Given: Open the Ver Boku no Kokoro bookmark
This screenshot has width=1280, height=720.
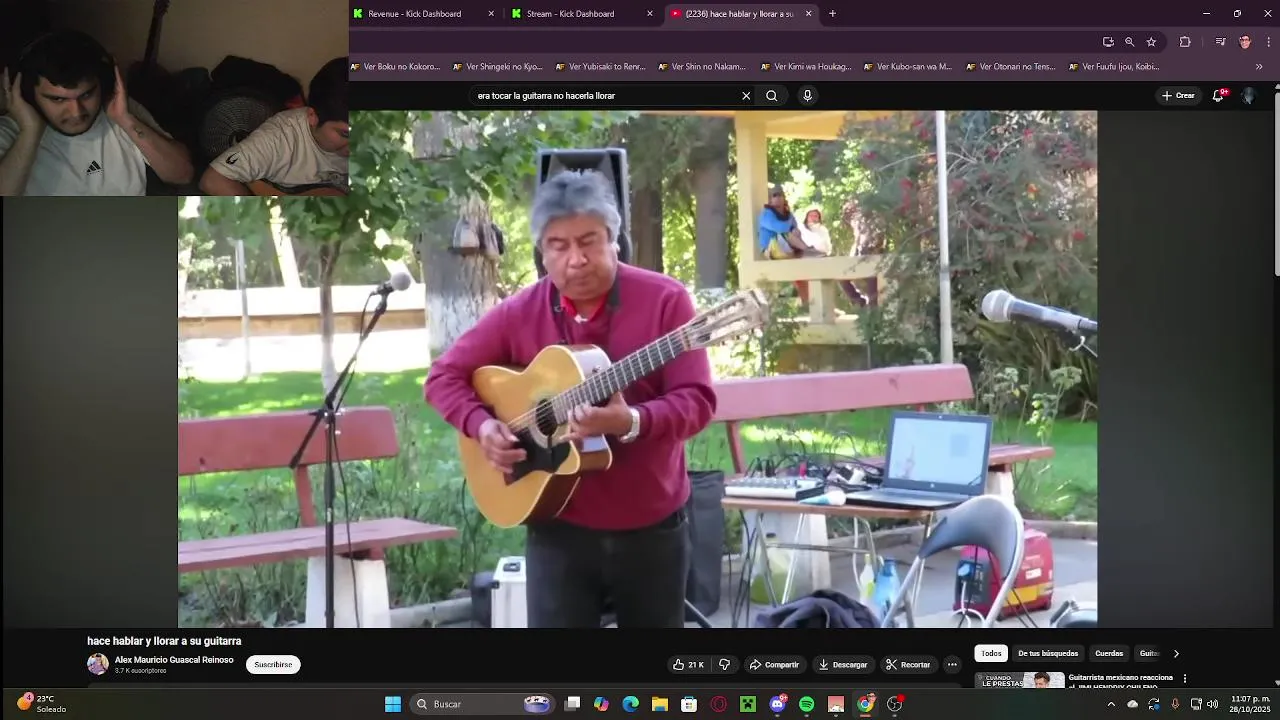Looking at the screenshot, I should tap(395, 67).
